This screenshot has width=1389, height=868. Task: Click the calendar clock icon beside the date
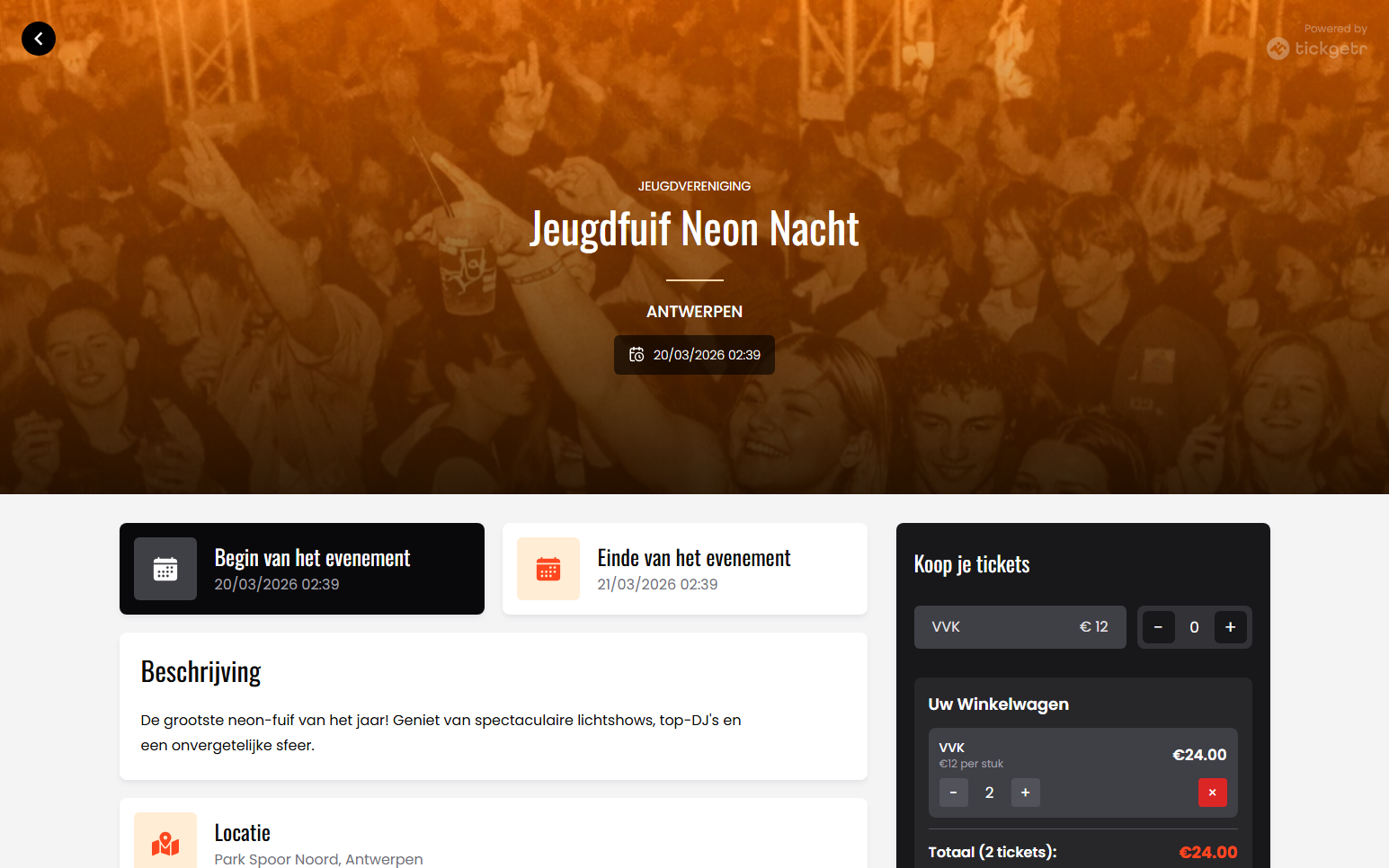pyautogui.click(x=637, y=355)
